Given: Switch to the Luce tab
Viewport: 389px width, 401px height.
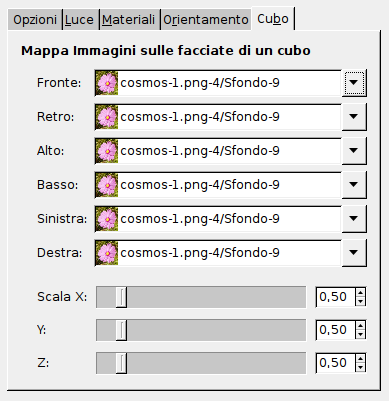Looking at the screenshot, I should coord(79,20).
